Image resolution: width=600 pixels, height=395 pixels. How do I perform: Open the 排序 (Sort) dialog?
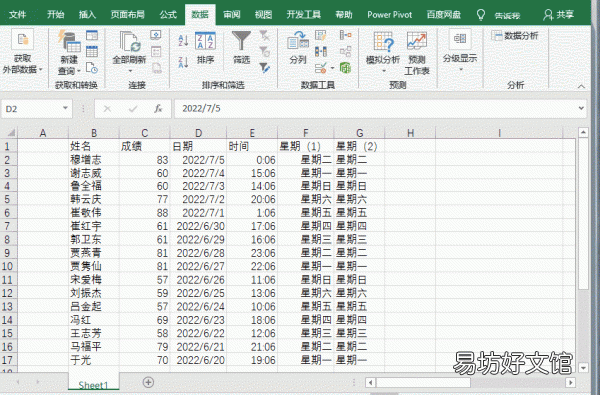[205, 48]
